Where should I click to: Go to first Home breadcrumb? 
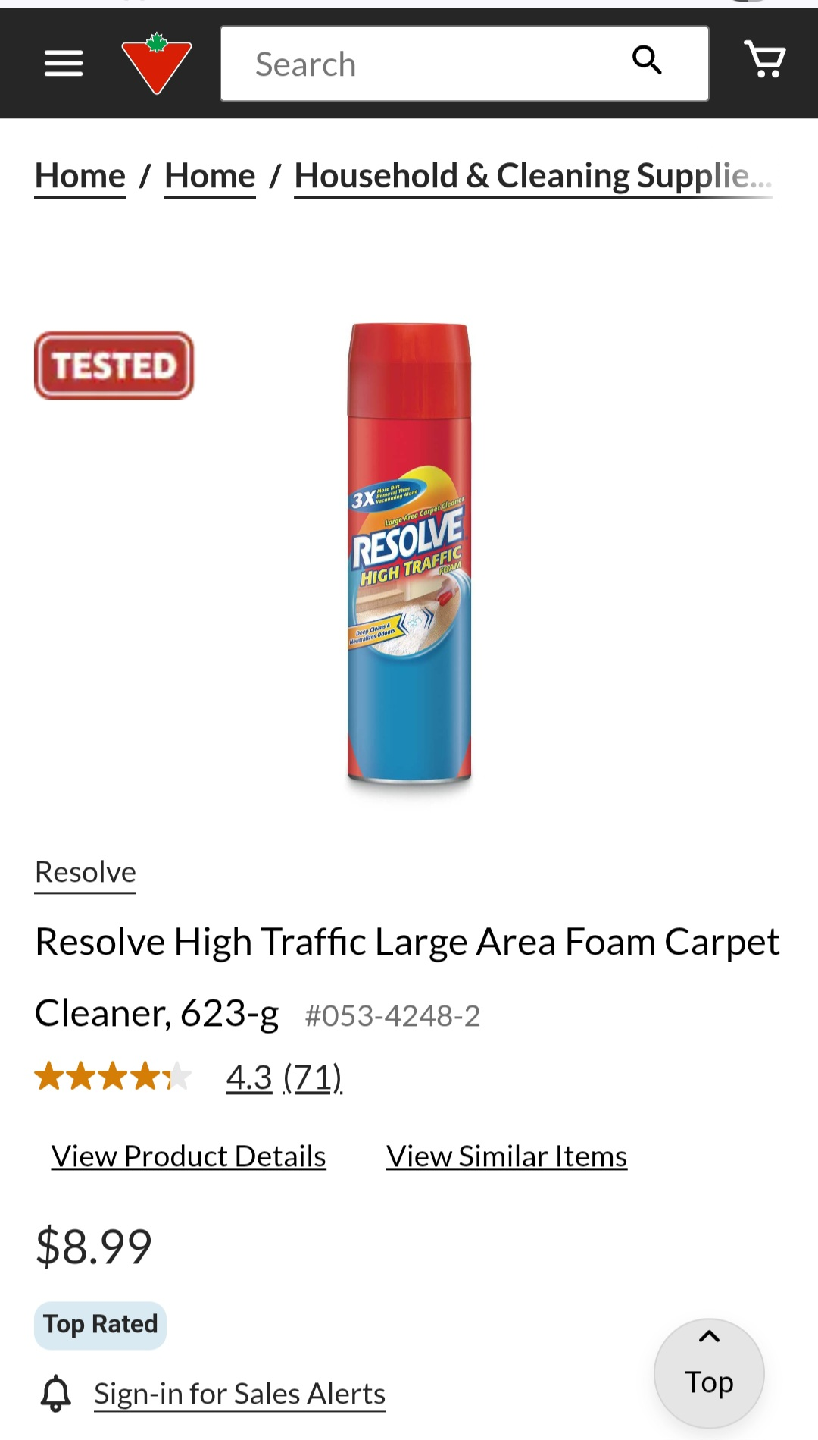click(80, 176)
